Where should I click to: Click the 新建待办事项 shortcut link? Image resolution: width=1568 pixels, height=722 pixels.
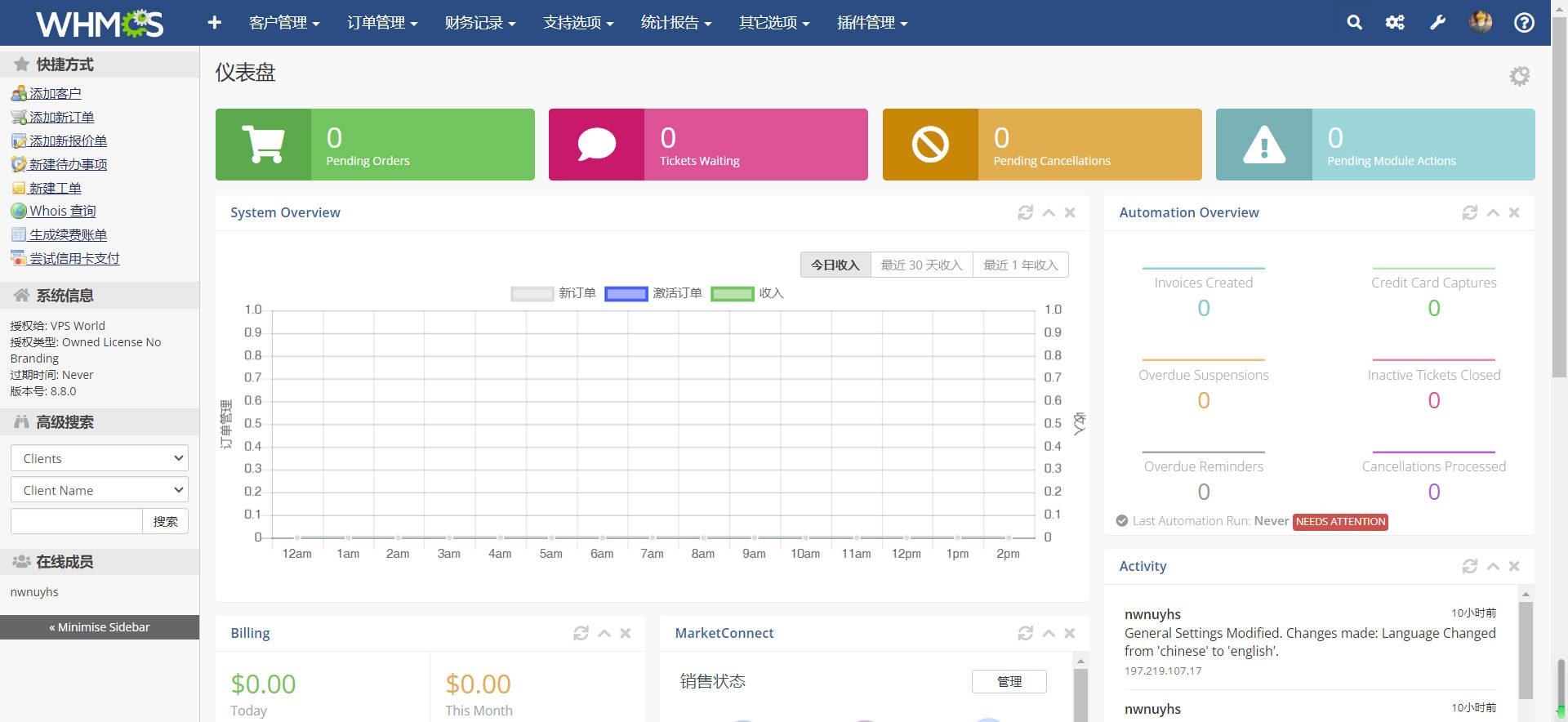tap(68, 164)
